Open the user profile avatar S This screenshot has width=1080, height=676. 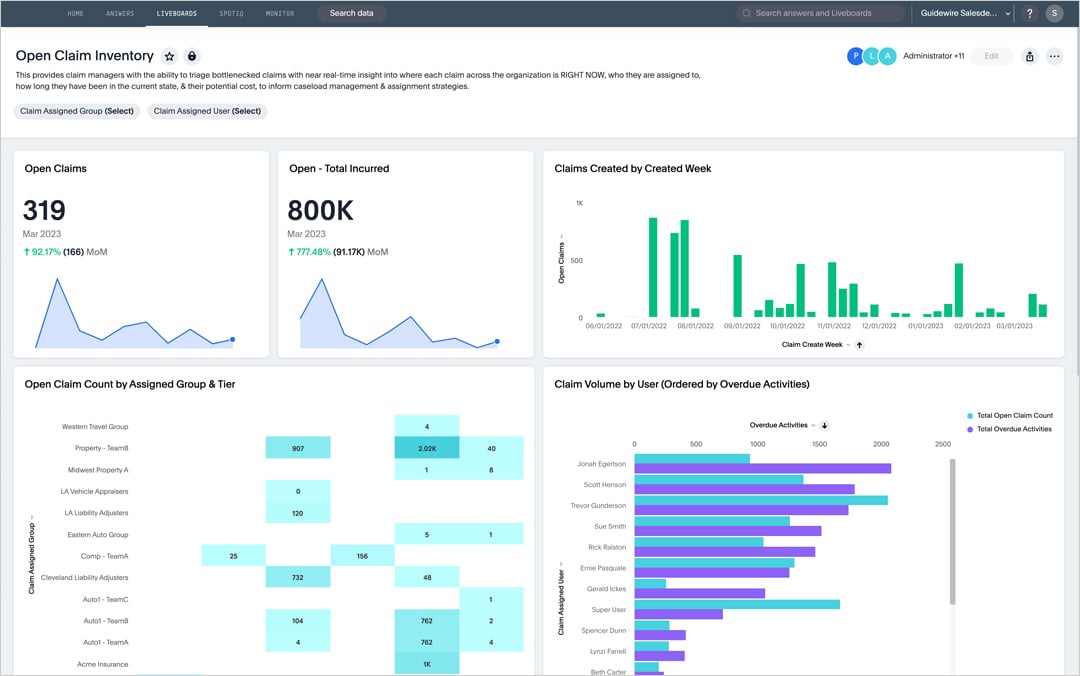click(1054, 14)
